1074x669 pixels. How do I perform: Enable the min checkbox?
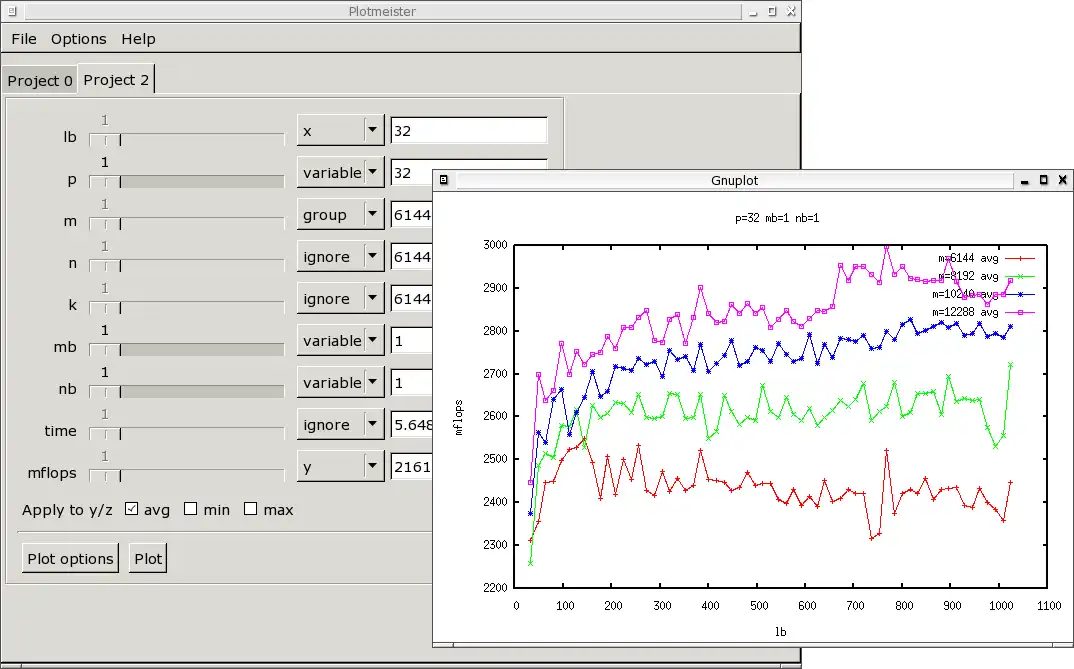pyautogui.click(x=191, y=510)
